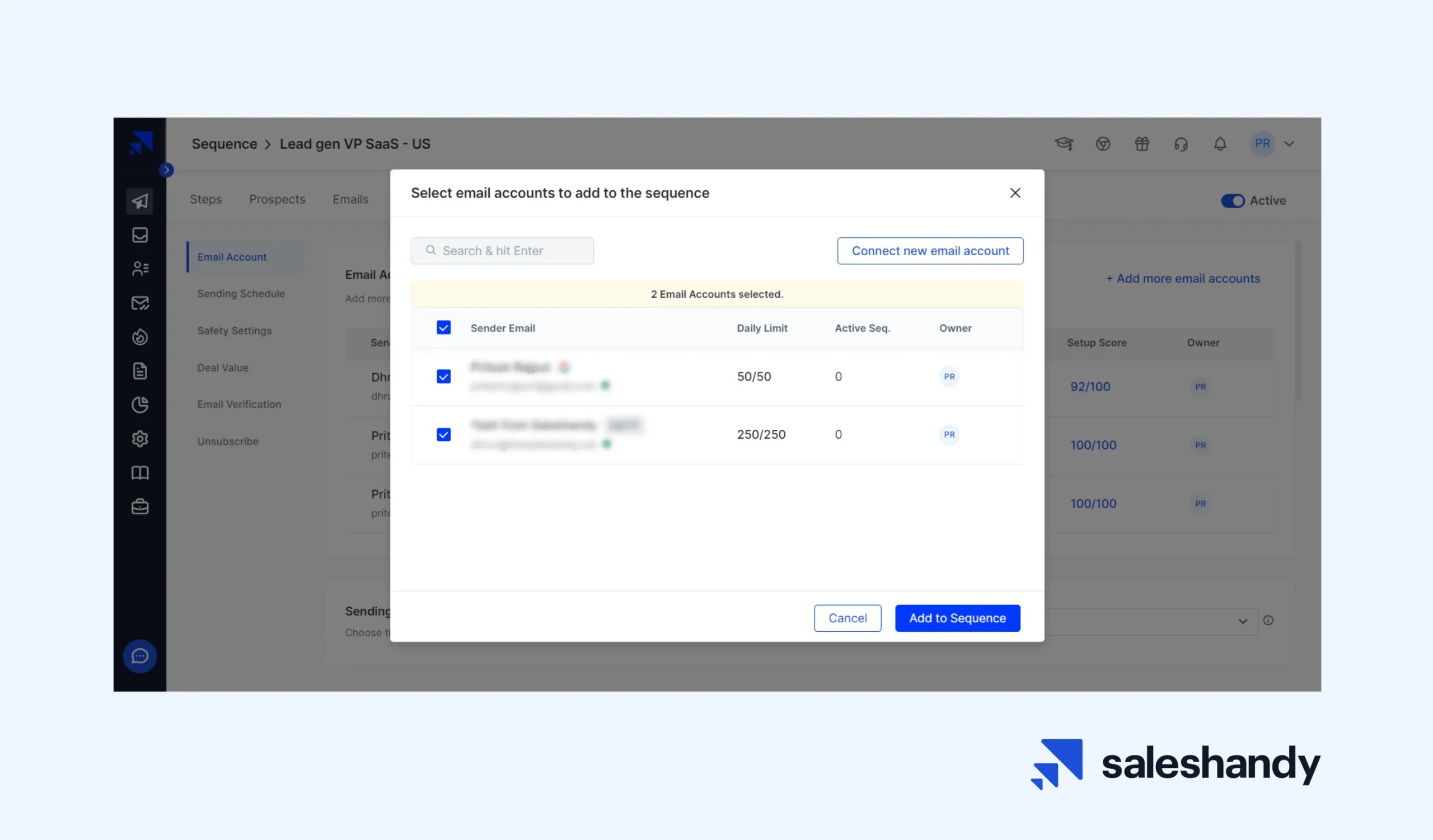
Task: Switch to the Prospects tab
Action: pos(277,199)
